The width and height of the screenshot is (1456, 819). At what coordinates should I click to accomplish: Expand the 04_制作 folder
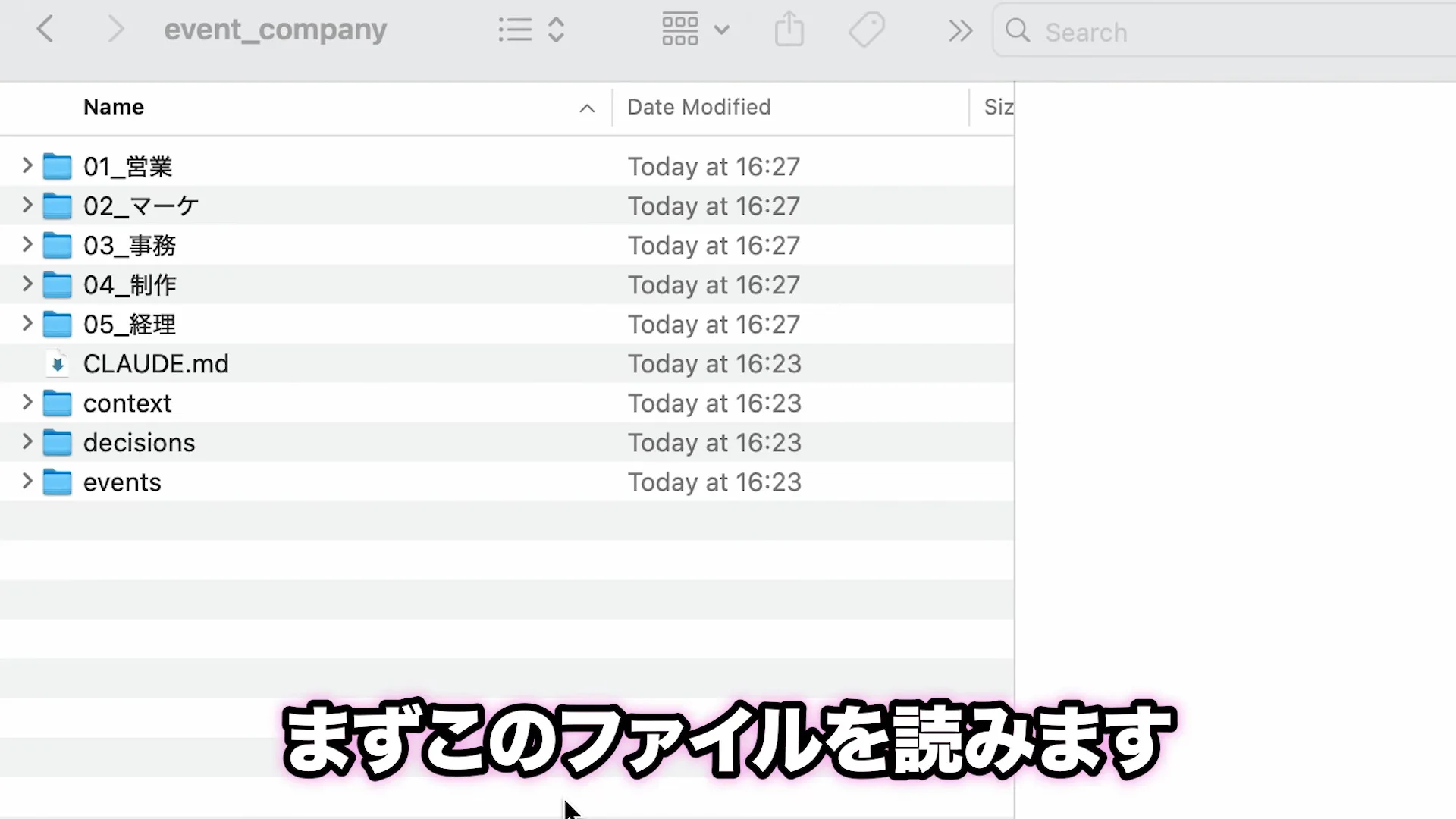tap(27, 284)
